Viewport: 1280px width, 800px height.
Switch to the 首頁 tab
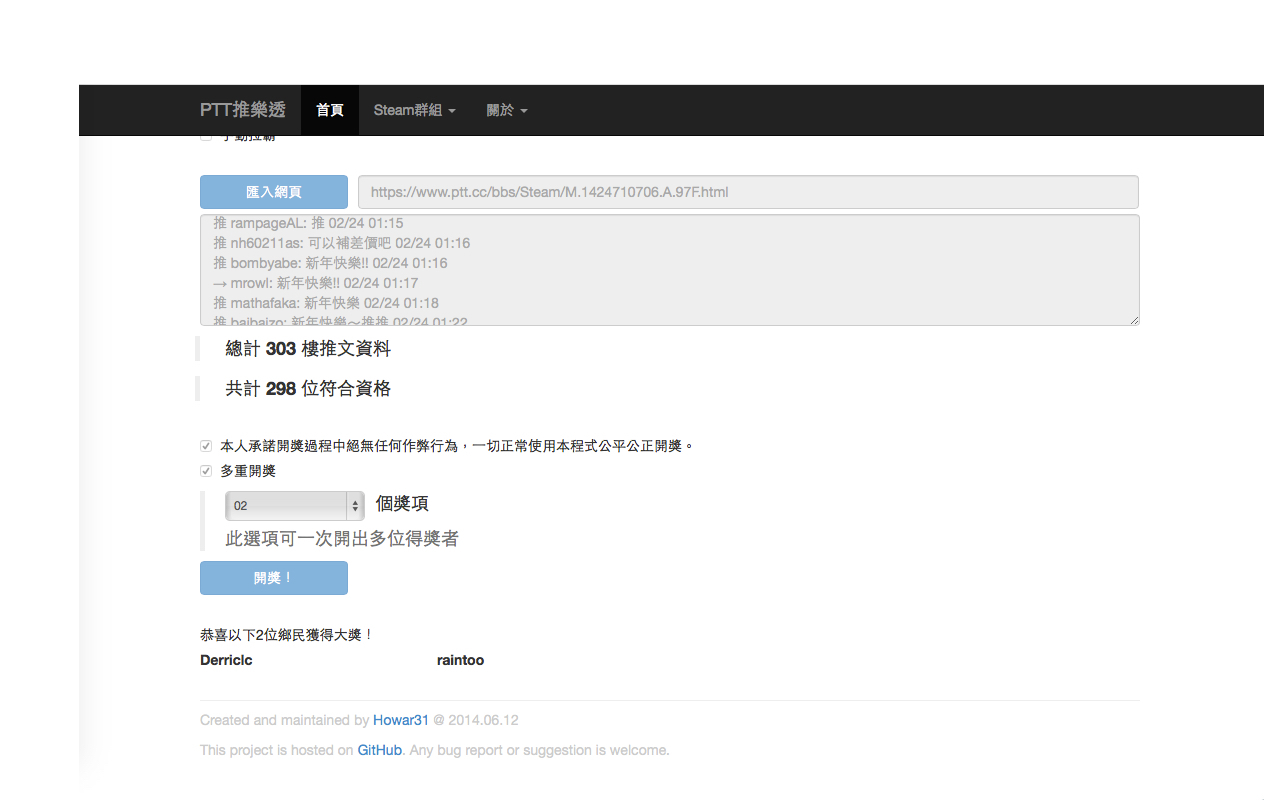pyautogui.click(x=330, y=110)
